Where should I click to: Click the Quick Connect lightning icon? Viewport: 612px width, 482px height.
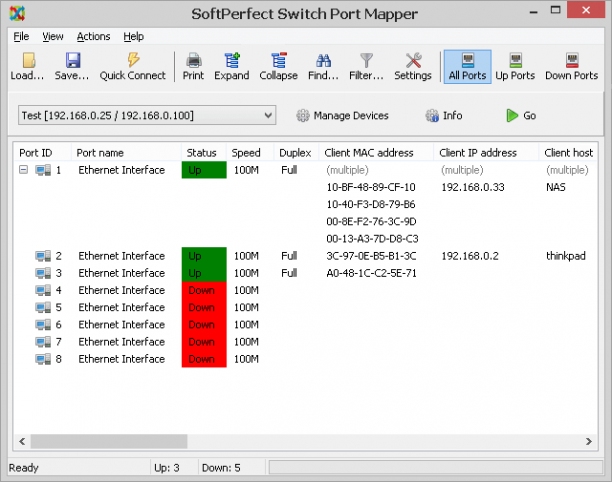[x=133, y=66]
